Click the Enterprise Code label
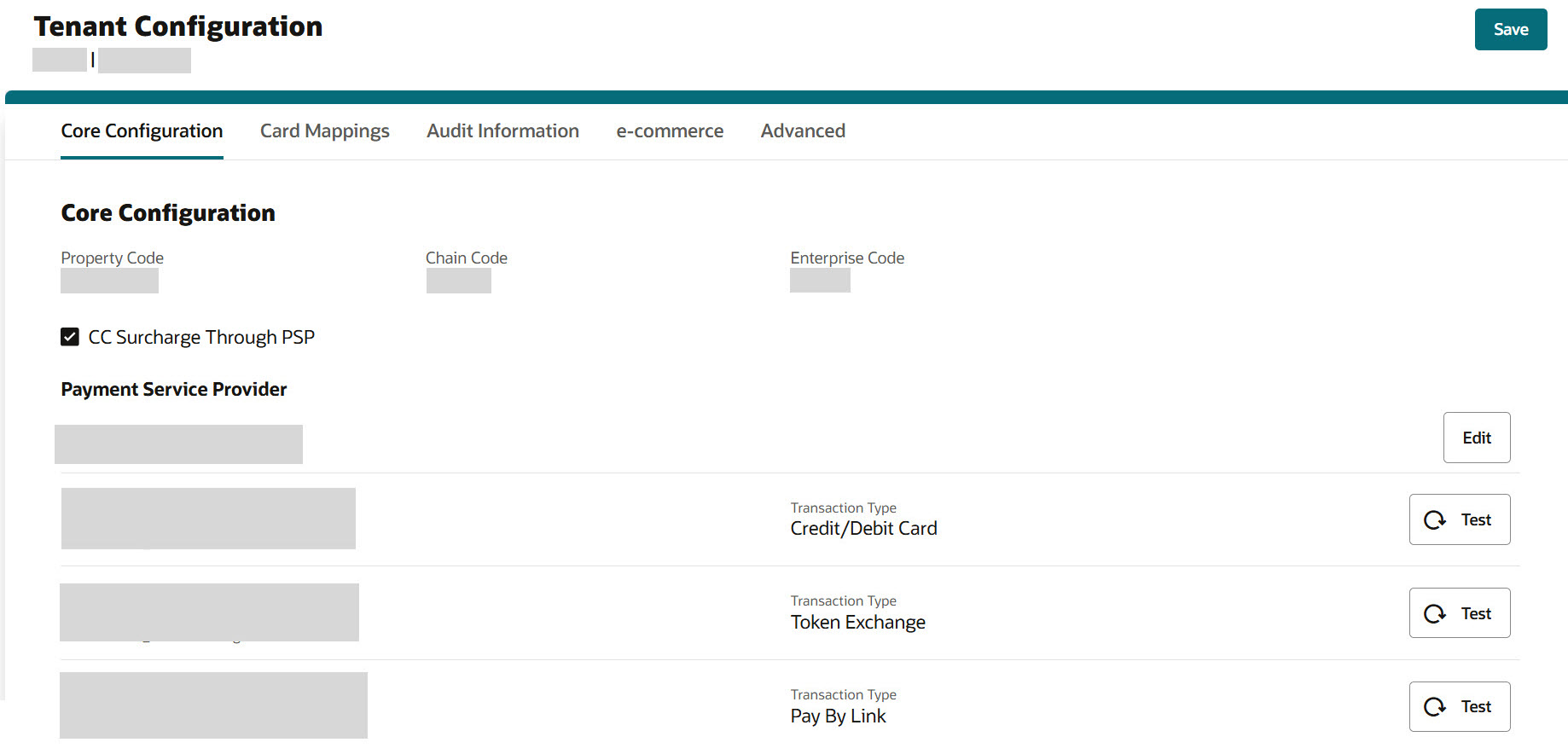1568x754 pixels. 847,258
